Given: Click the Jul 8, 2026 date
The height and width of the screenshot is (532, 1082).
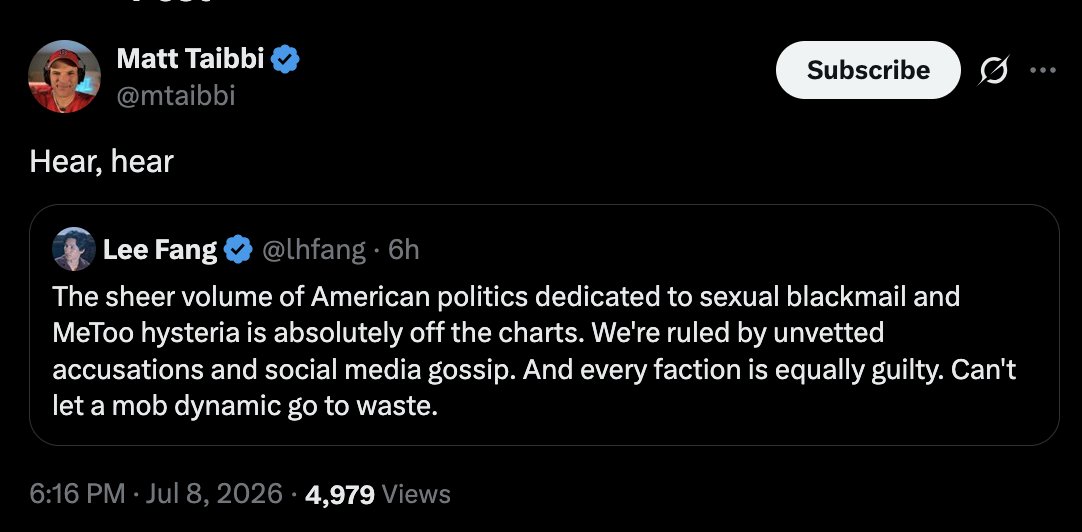Looking at the screenshot, I should click(214, 494).
